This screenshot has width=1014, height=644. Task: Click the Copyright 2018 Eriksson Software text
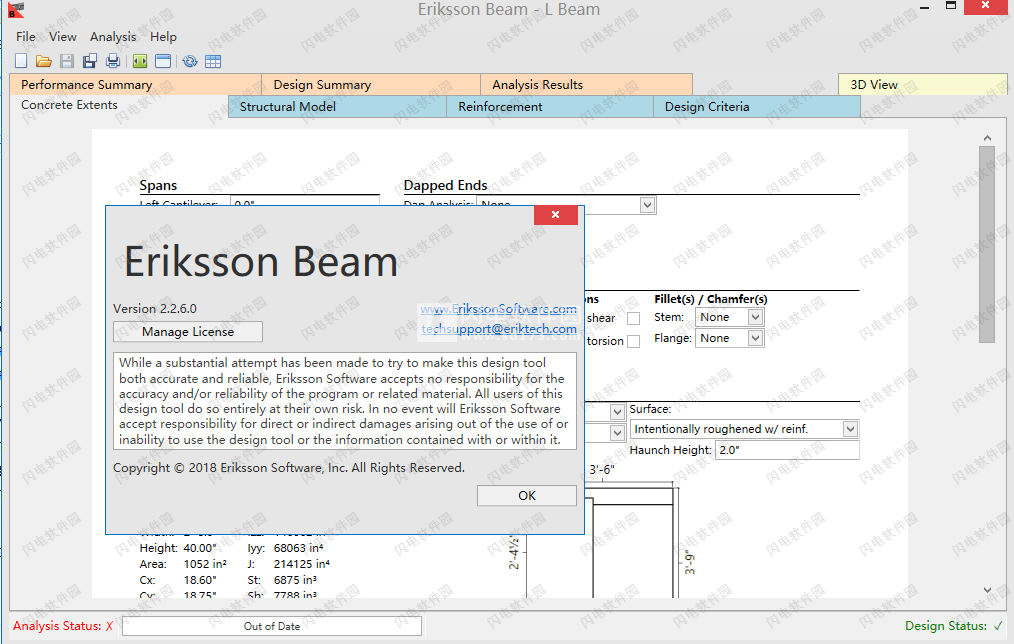pos(288,467)
